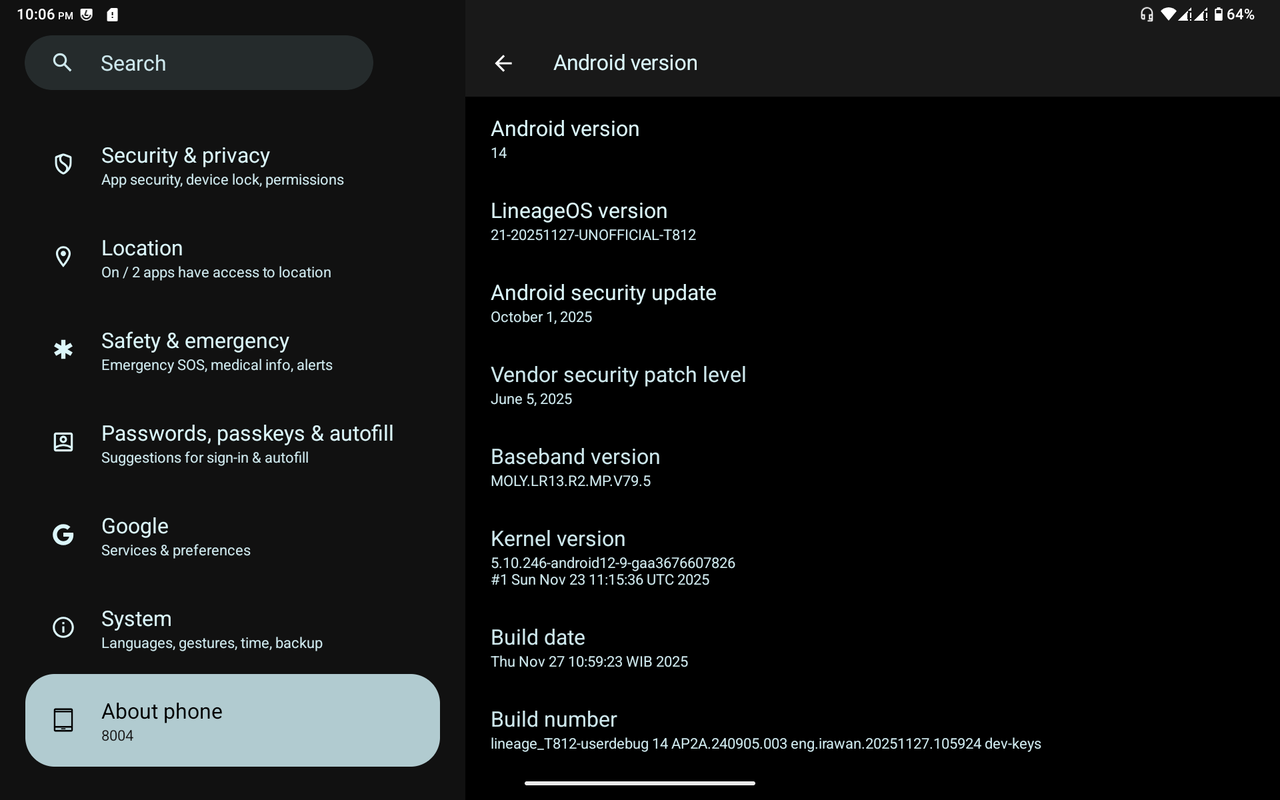This screenshot has height=800, width=1280.
Task: Tap the battery icon in status bar
Action: coord(1217,15)
